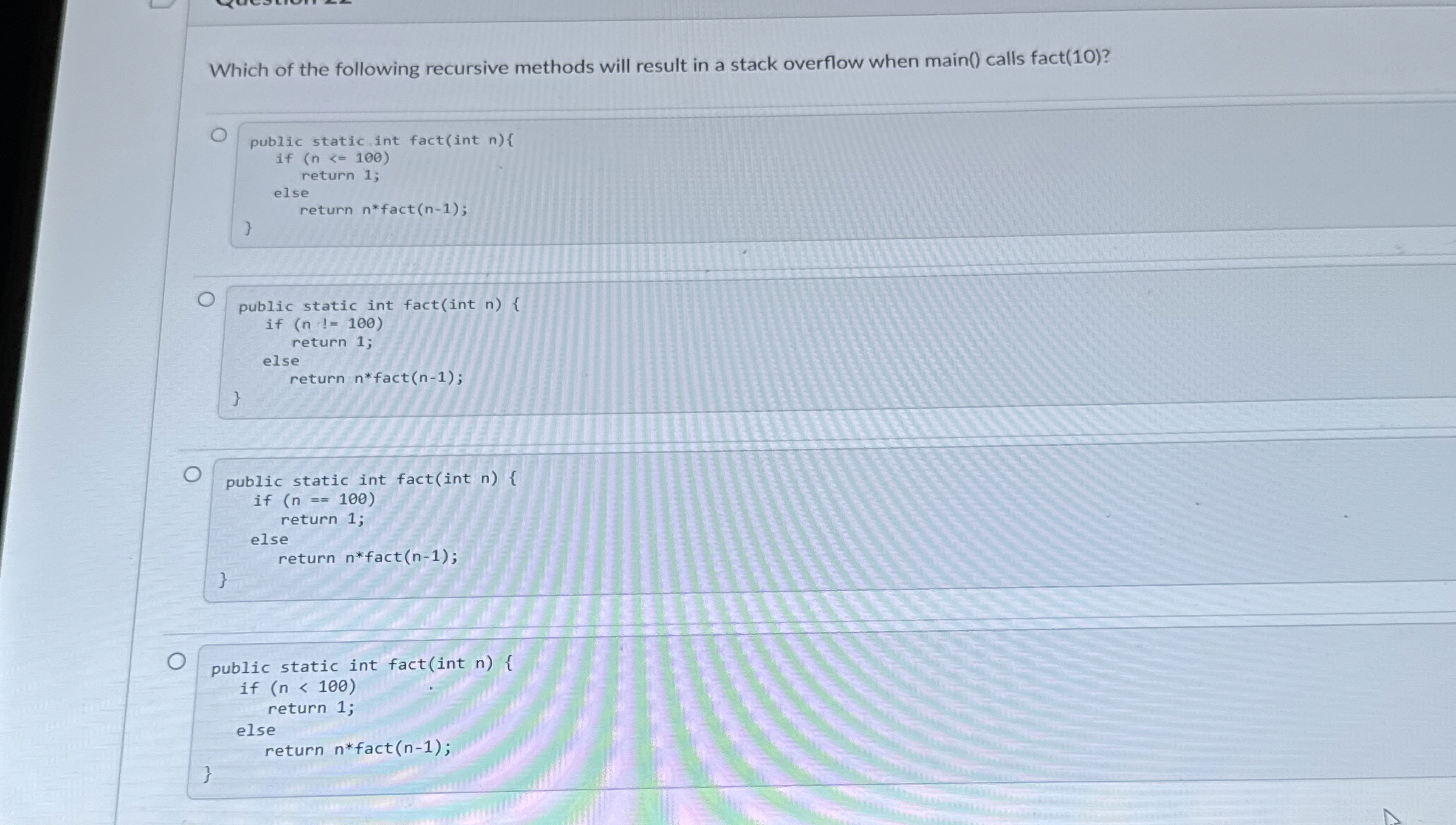Image resolution: width=1456 pixels, height=825 pixels.
Task: Click method signature in second answer block
Action: [379, 304]
